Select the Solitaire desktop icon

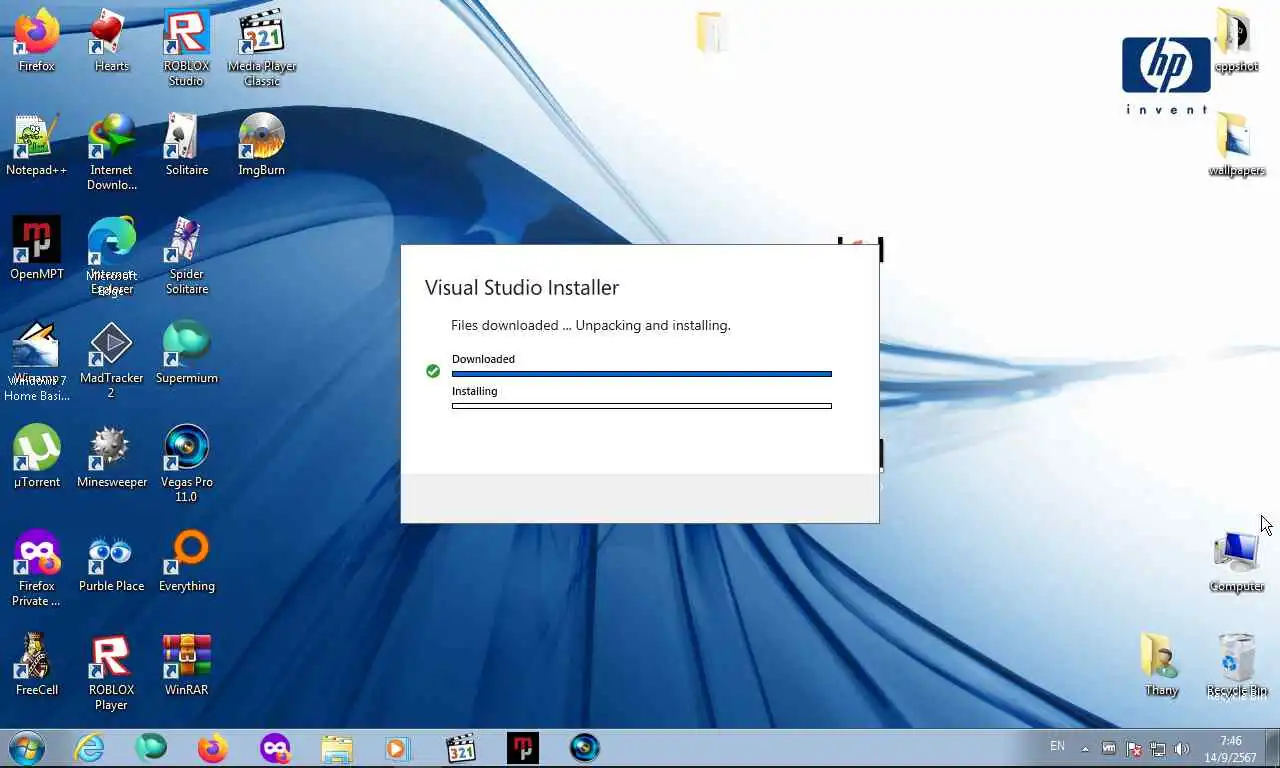186,145
